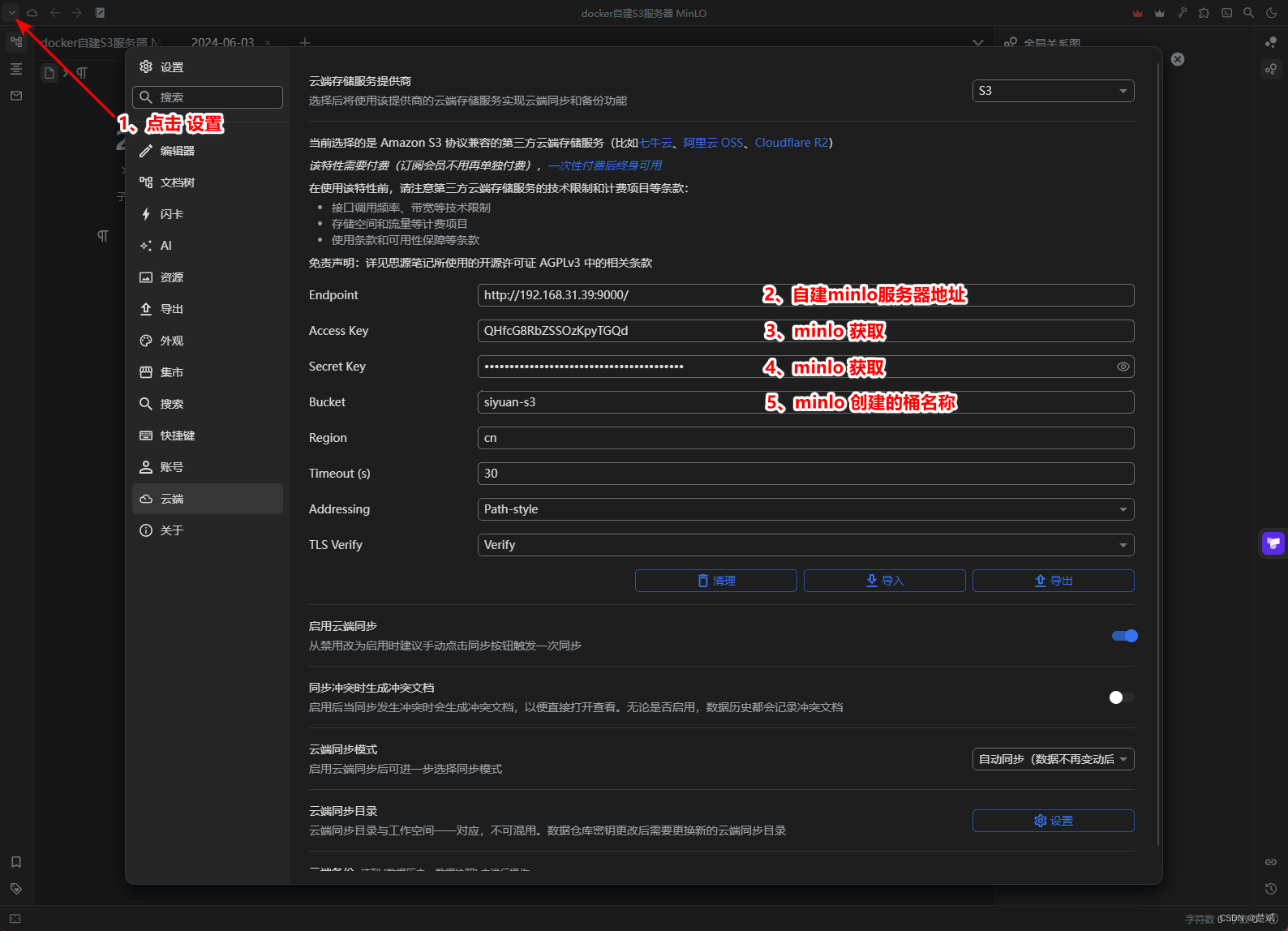Click the bottom-left status bar dock icon
The width and height of the screenshot is (1288, 931).
15,919
